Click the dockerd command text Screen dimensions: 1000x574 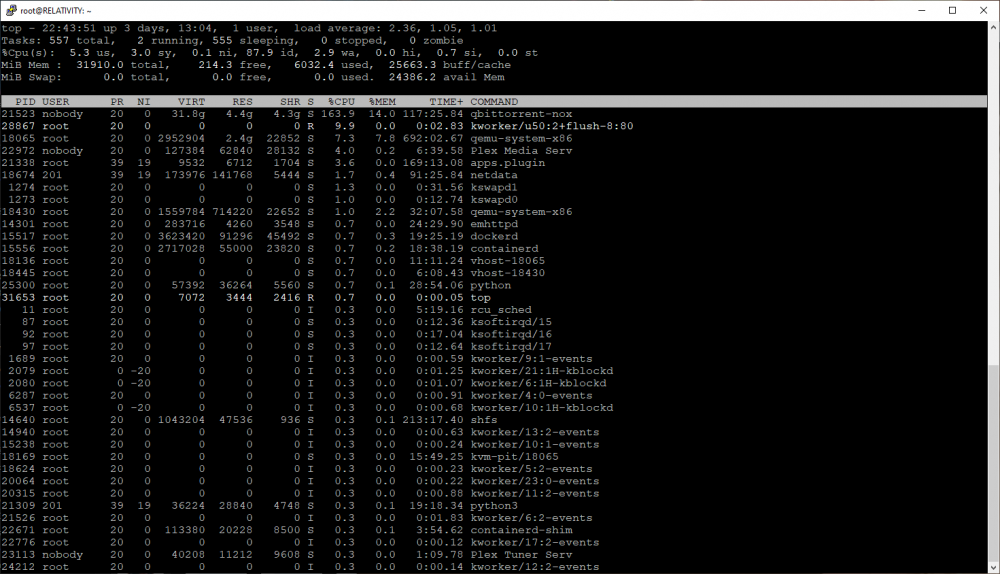coord(494,236)
